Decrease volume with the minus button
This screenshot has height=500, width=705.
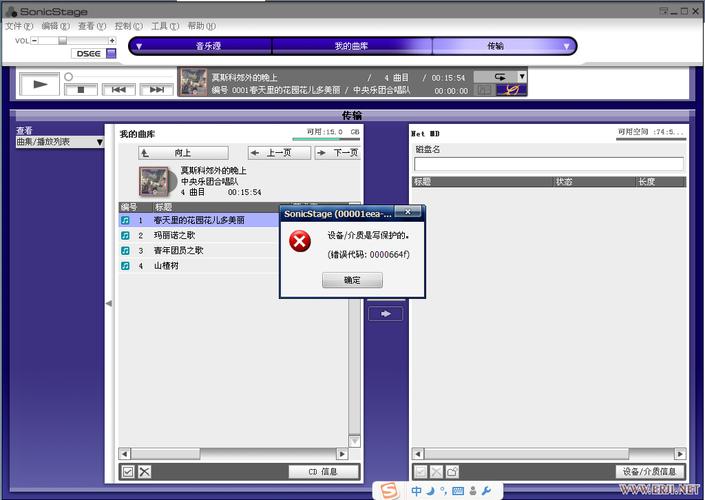pyautogui.click(x=34, y=40)
